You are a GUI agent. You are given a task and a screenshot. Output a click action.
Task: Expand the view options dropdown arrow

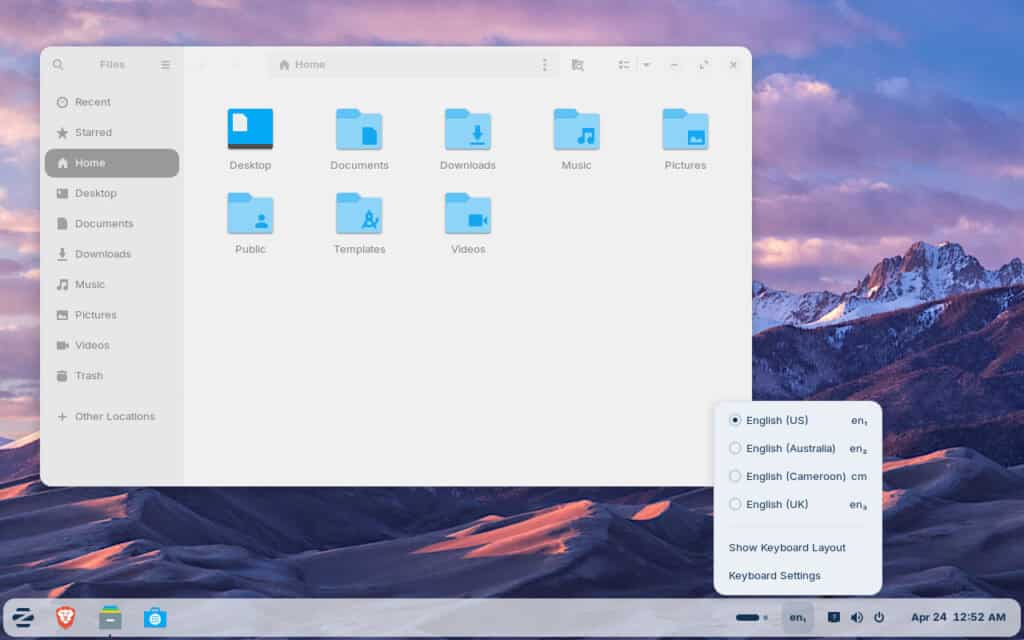(647, 65)
